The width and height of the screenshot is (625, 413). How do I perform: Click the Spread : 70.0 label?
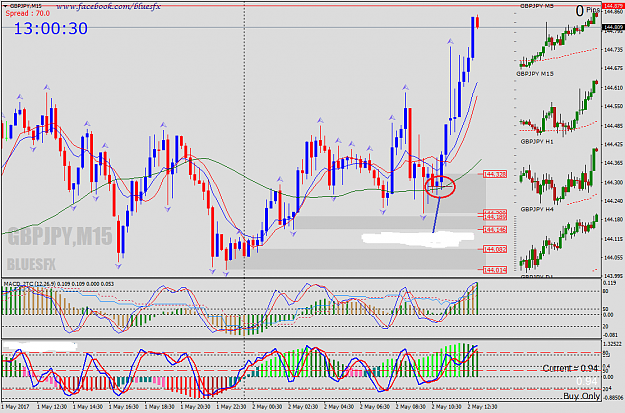tap(28, 14)
